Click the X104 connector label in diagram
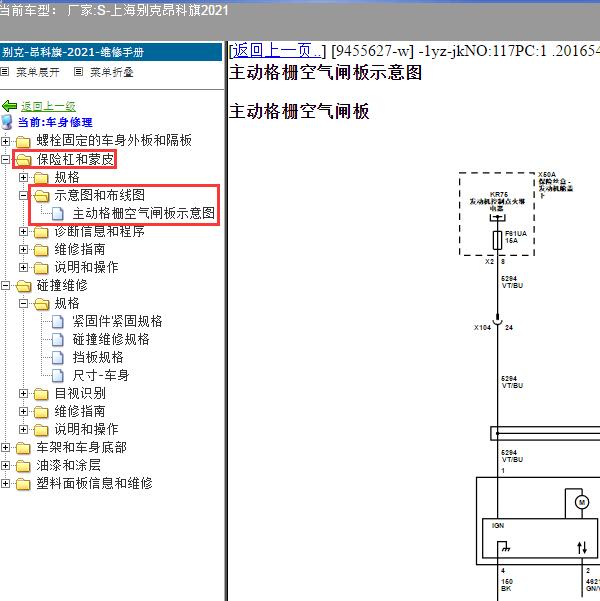Viewport: 600px width, 601px height. [x=482, y=328]
